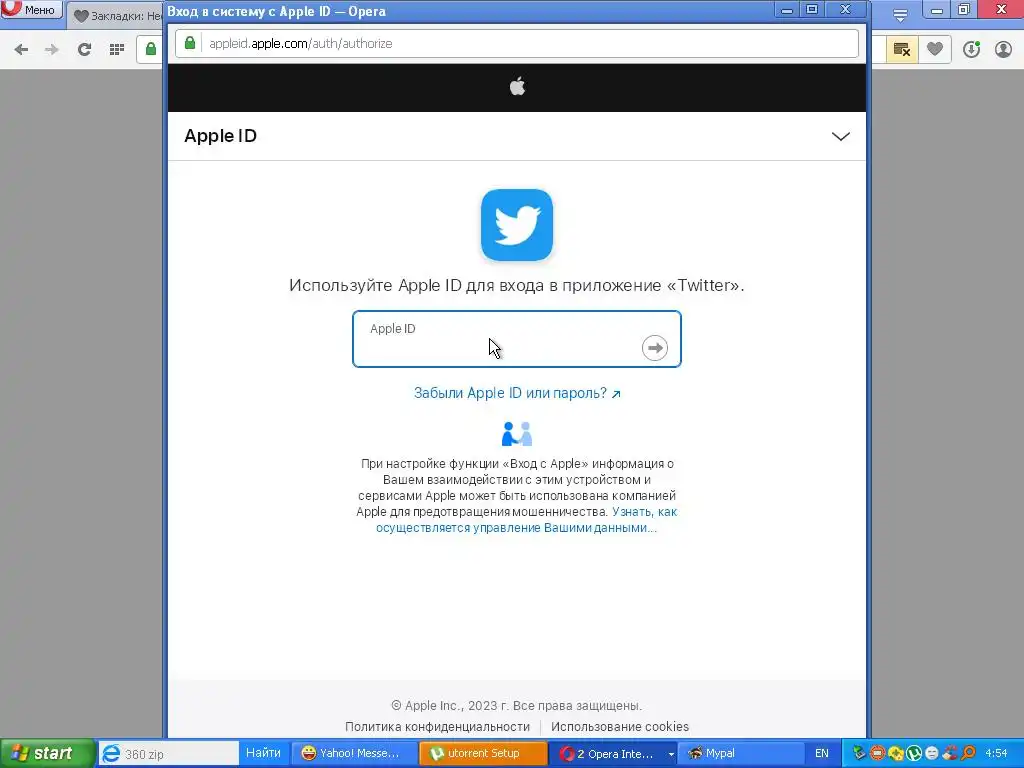
Task: Open the Забыли Apple ID или пароль? link
Action: point(517,393)
